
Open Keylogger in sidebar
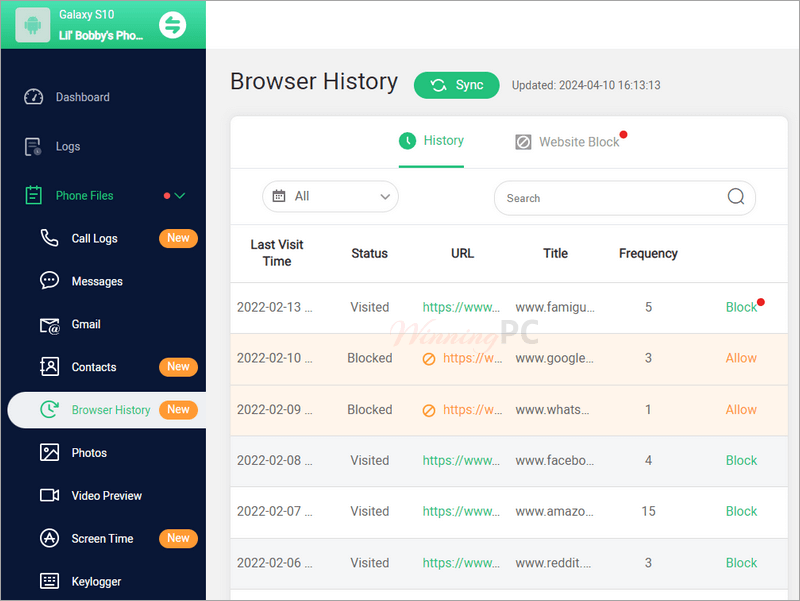click(x=96, y=581)
